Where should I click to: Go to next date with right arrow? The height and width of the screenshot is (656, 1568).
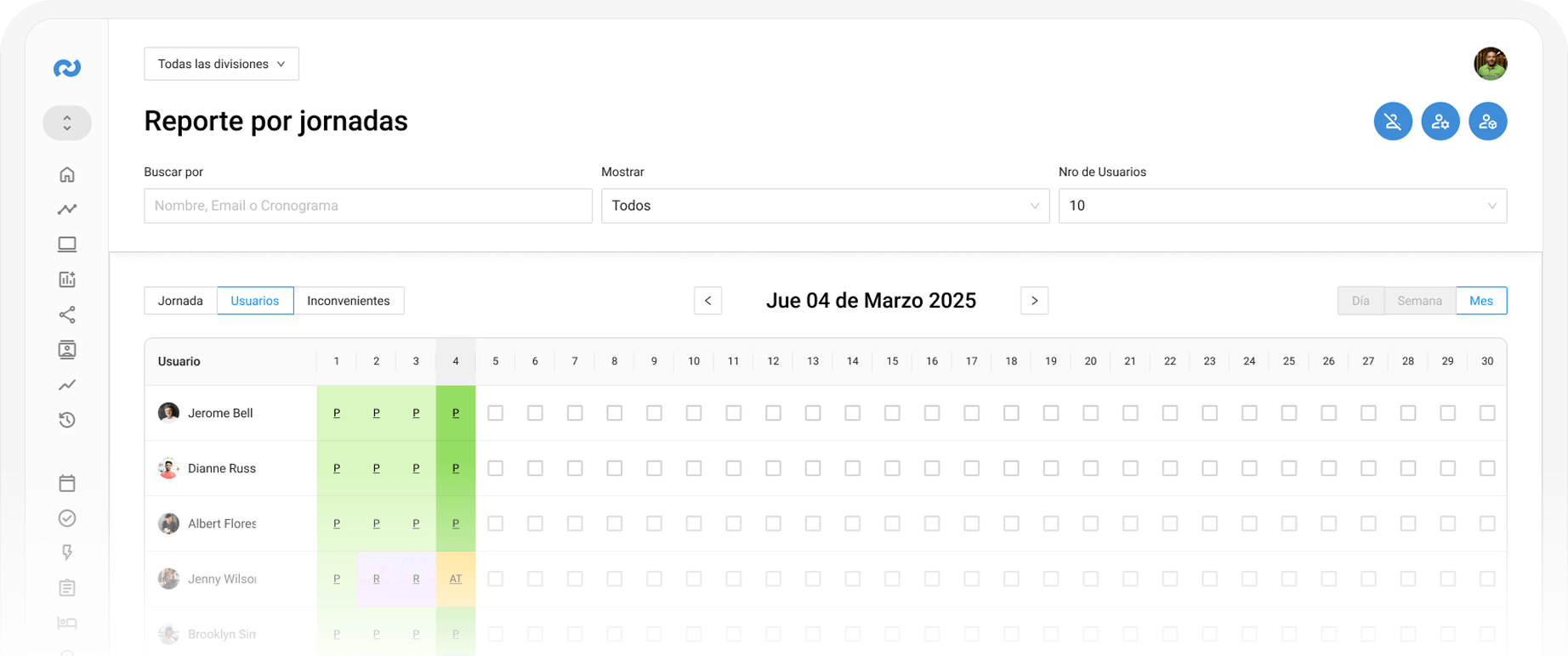(1034, 301)
